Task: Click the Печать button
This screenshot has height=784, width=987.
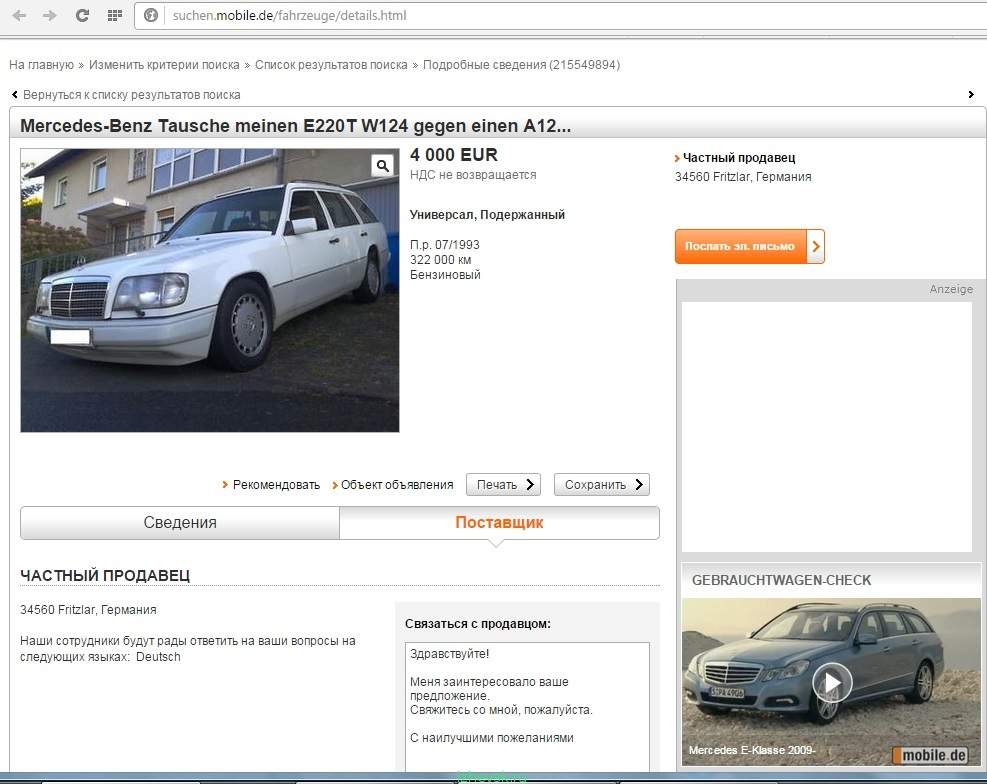Action: click(x=504, y=484)
